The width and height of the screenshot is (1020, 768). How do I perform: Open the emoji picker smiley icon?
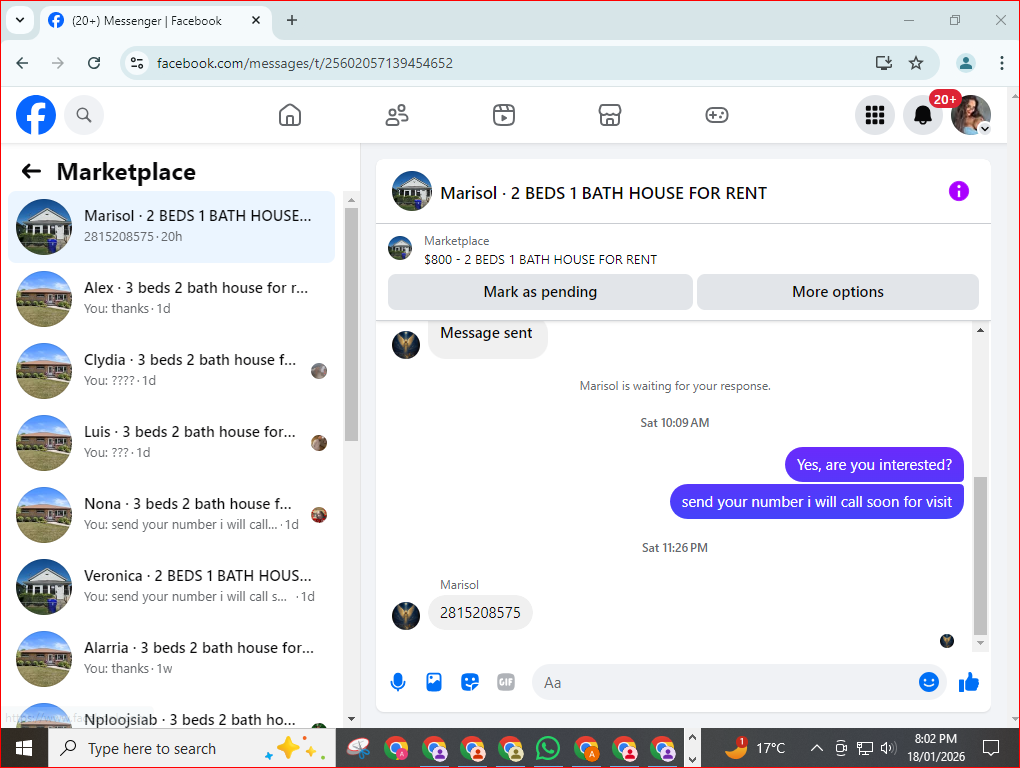pyautogui.click(x=928, y=682)
